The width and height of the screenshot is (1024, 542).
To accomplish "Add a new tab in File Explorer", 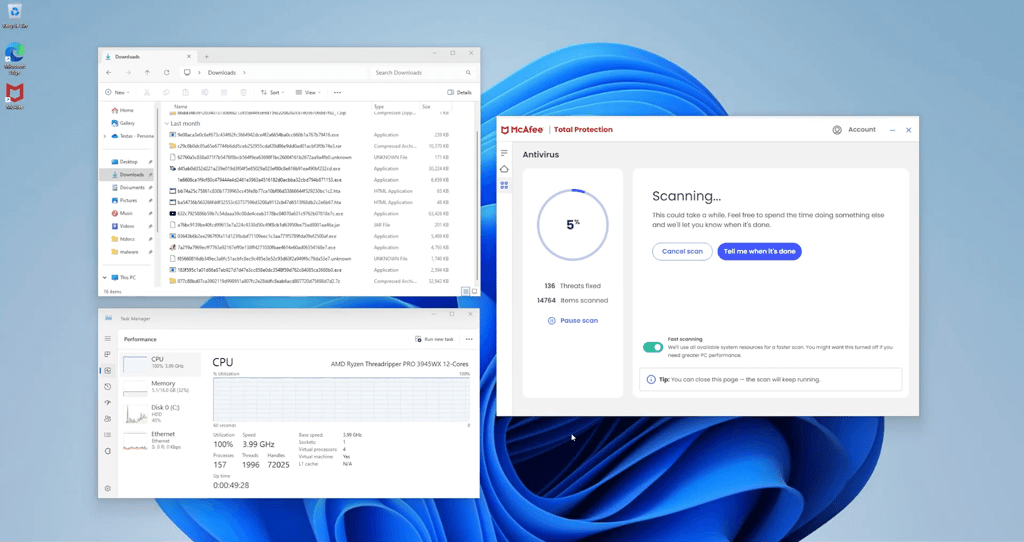I will click(206, 57).
